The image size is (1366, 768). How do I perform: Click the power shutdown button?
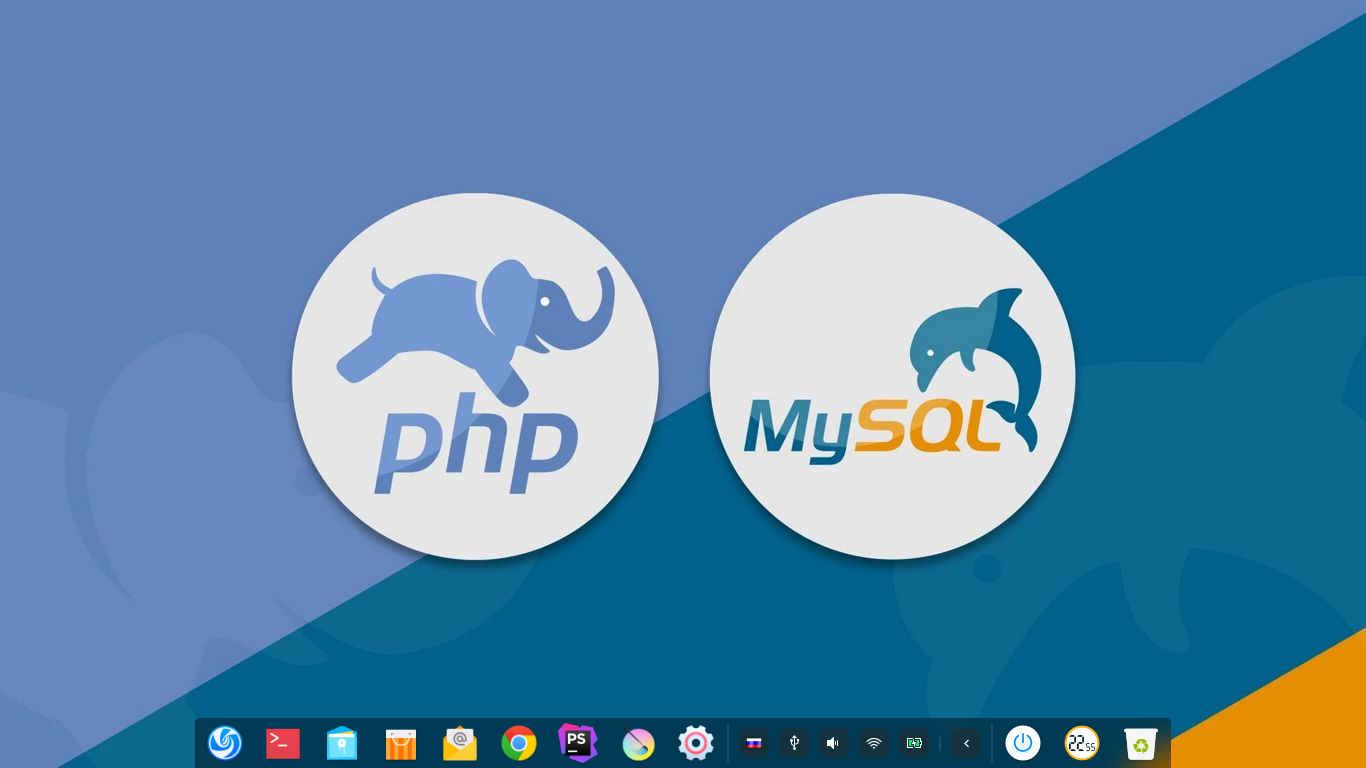tap(1022, 743)
